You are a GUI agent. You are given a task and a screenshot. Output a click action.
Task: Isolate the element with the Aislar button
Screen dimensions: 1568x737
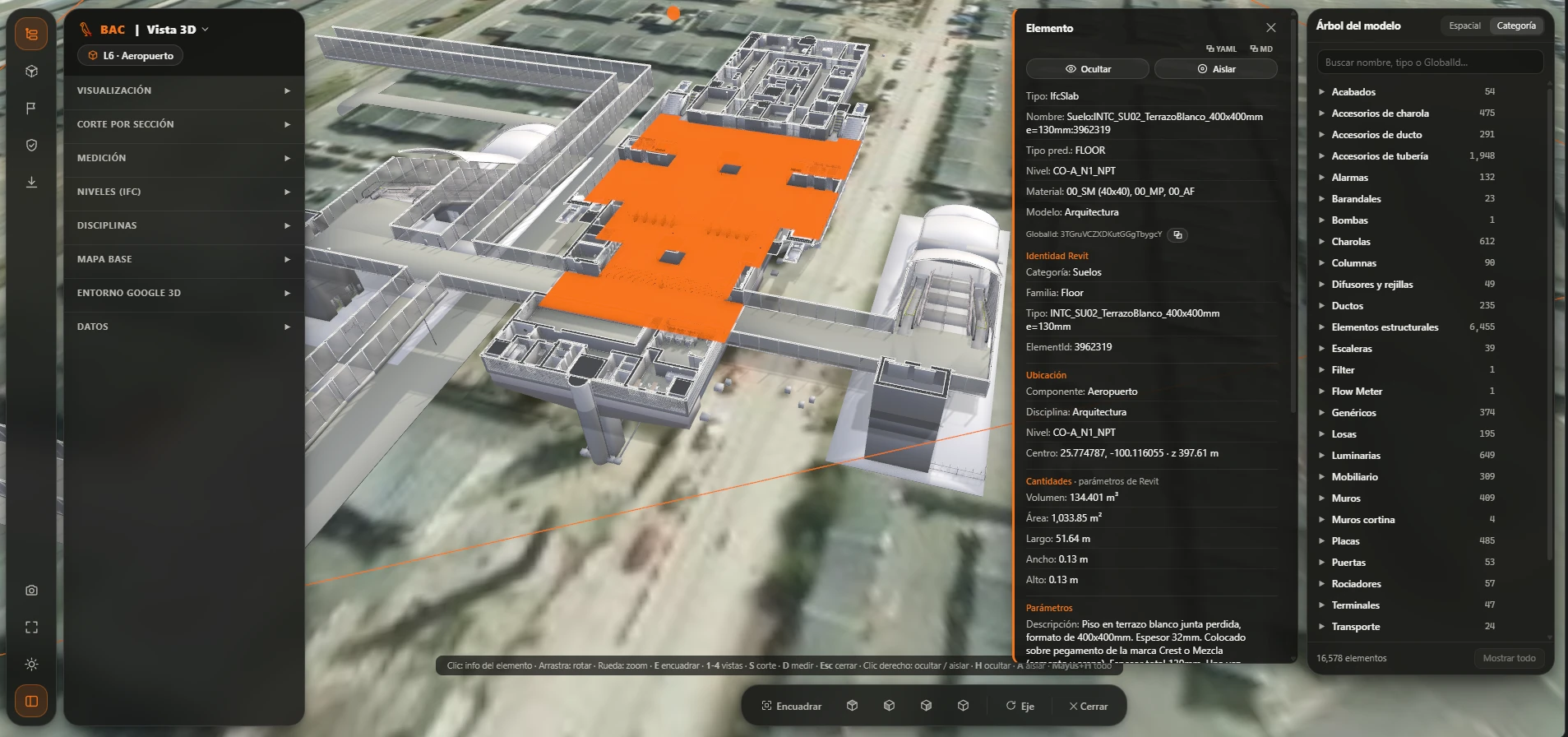1216,69
